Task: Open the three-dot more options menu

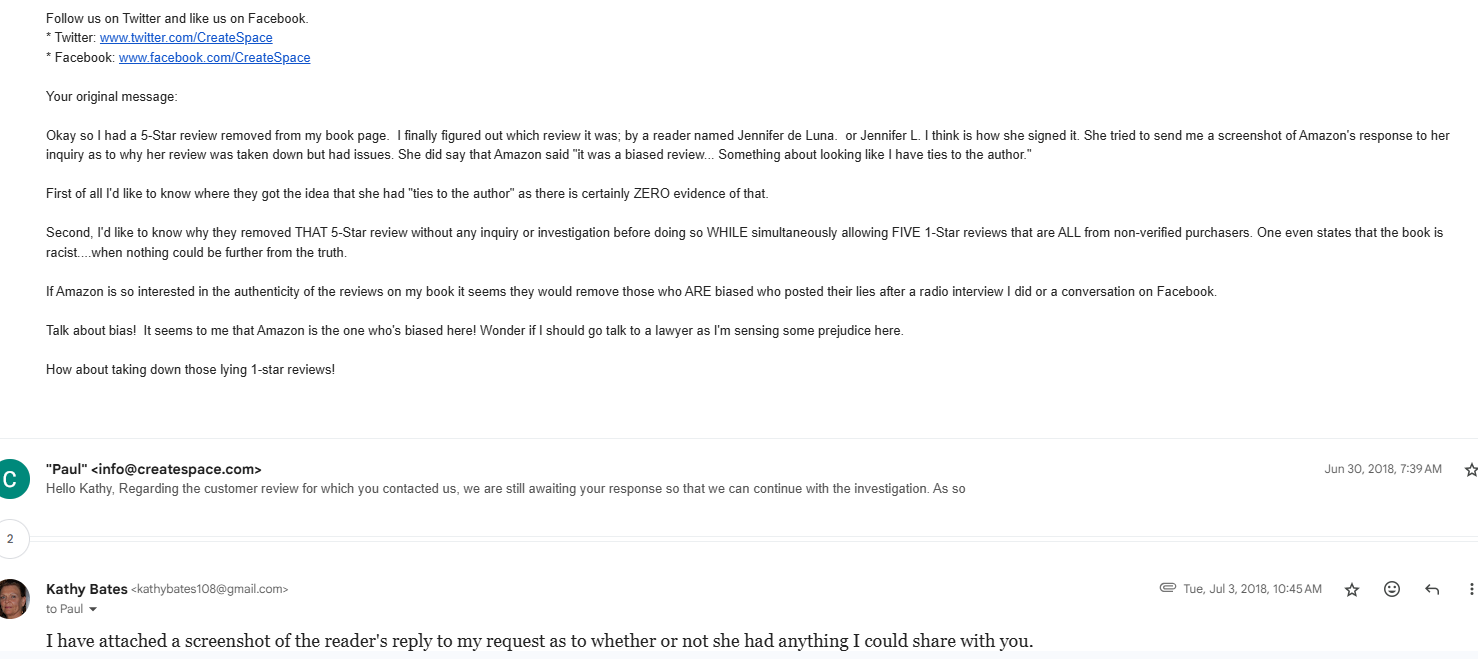Action: click(1471, 590)
